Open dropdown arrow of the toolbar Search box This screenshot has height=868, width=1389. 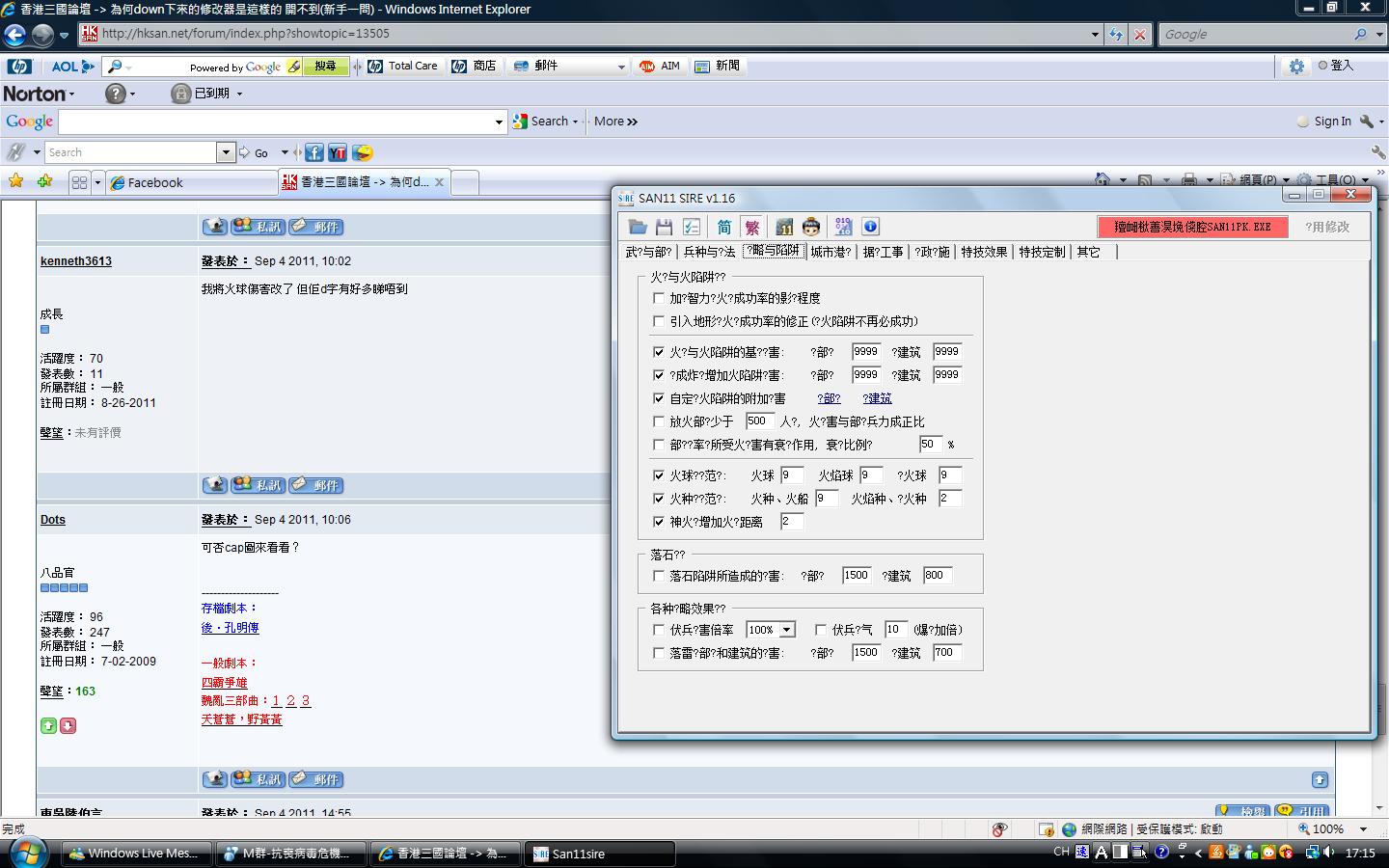tap(226, 152)
